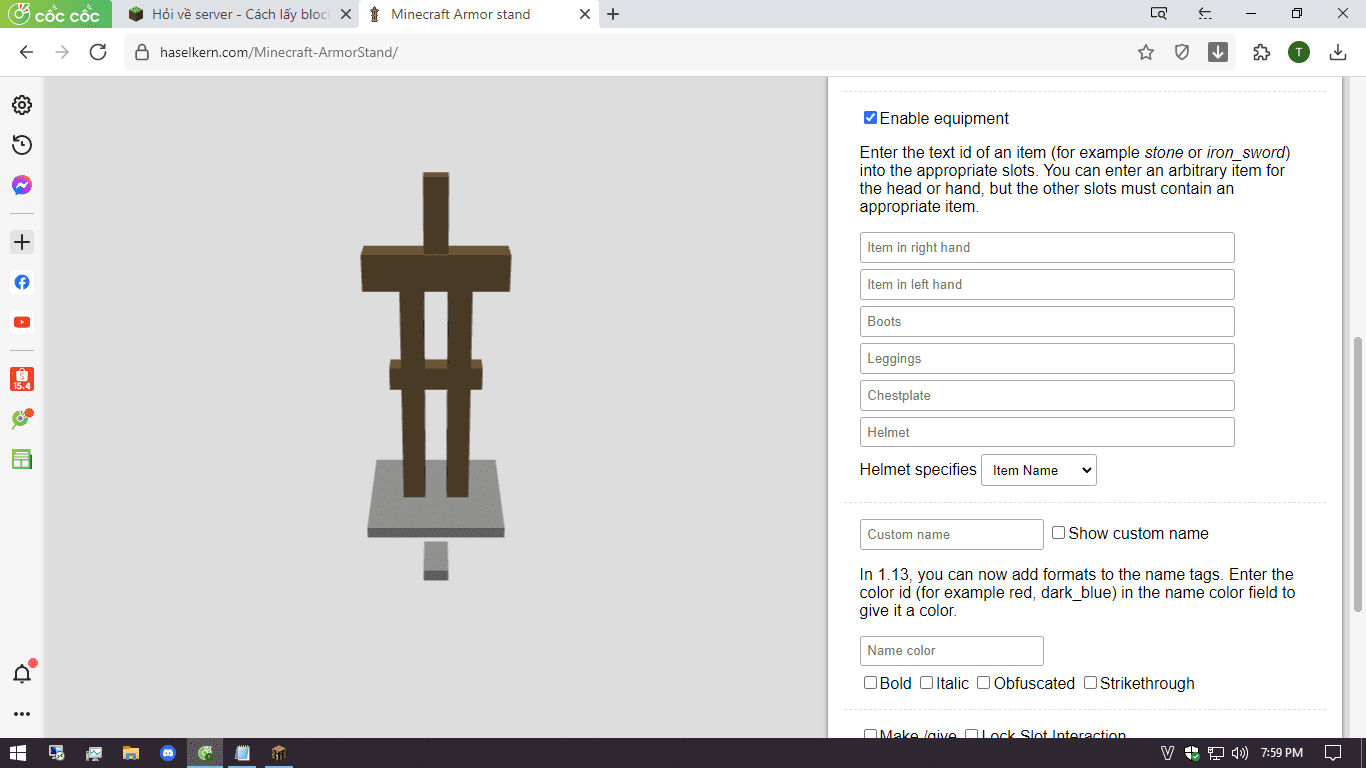Open the browser extensions puzzle icon

click(x=1261, y=52)
